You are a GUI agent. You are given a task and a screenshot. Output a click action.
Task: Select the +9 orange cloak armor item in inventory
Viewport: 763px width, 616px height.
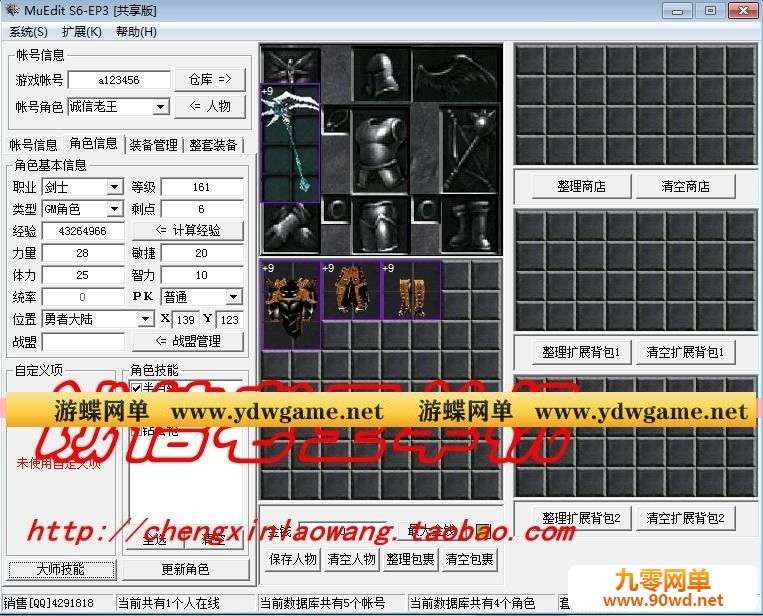[x=351, y=290]
